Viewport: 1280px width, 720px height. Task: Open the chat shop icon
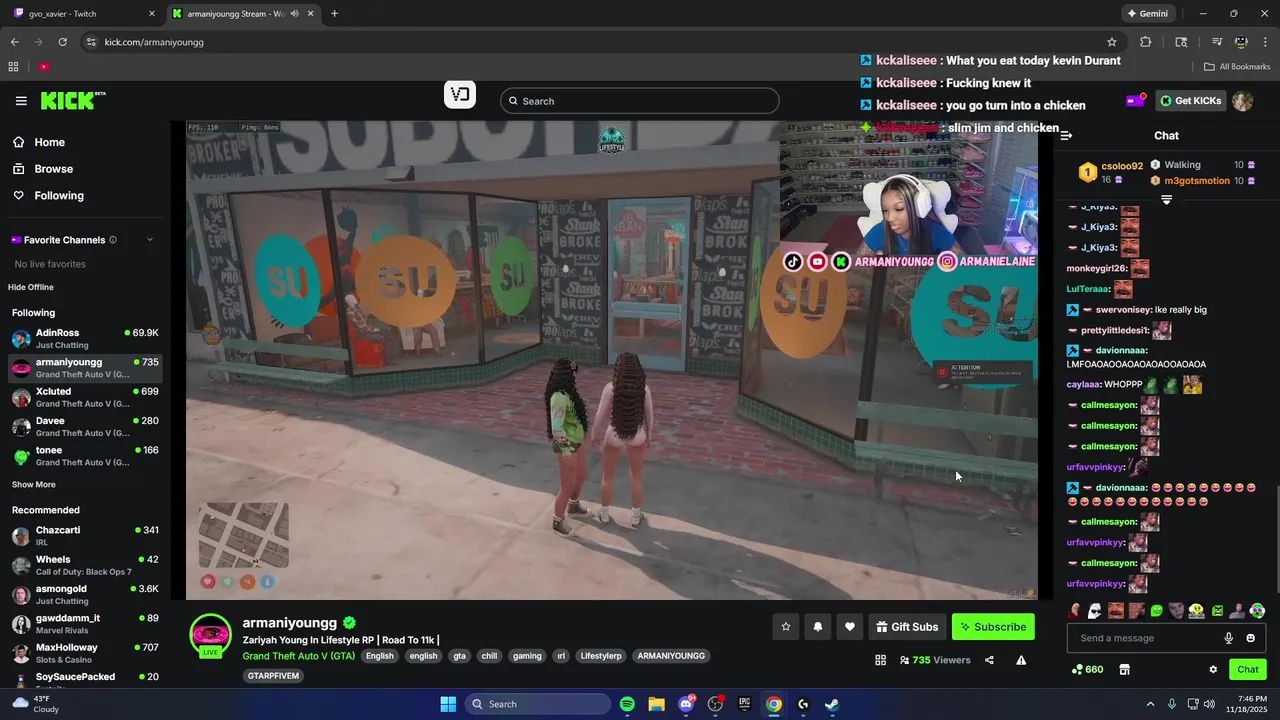click(1124, 669)
